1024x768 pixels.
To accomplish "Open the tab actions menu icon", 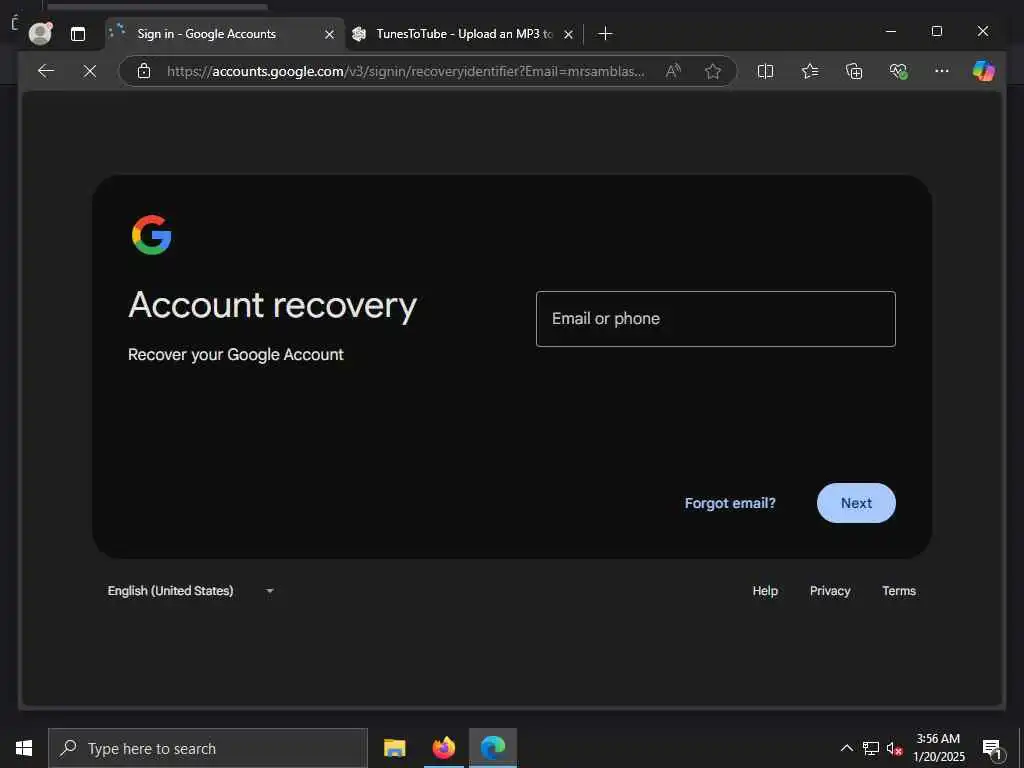I will tap(78, 34).
